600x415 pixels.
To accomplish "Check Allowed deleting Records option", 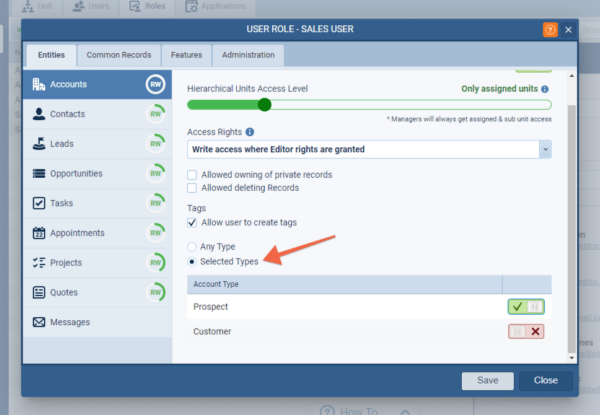I will [193, 188].
